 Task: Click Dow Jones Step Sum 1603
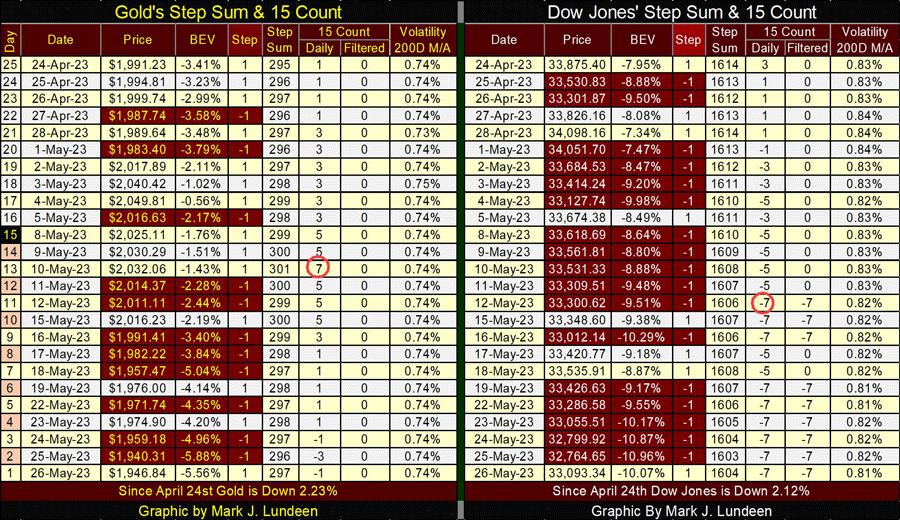pos(725,456)
